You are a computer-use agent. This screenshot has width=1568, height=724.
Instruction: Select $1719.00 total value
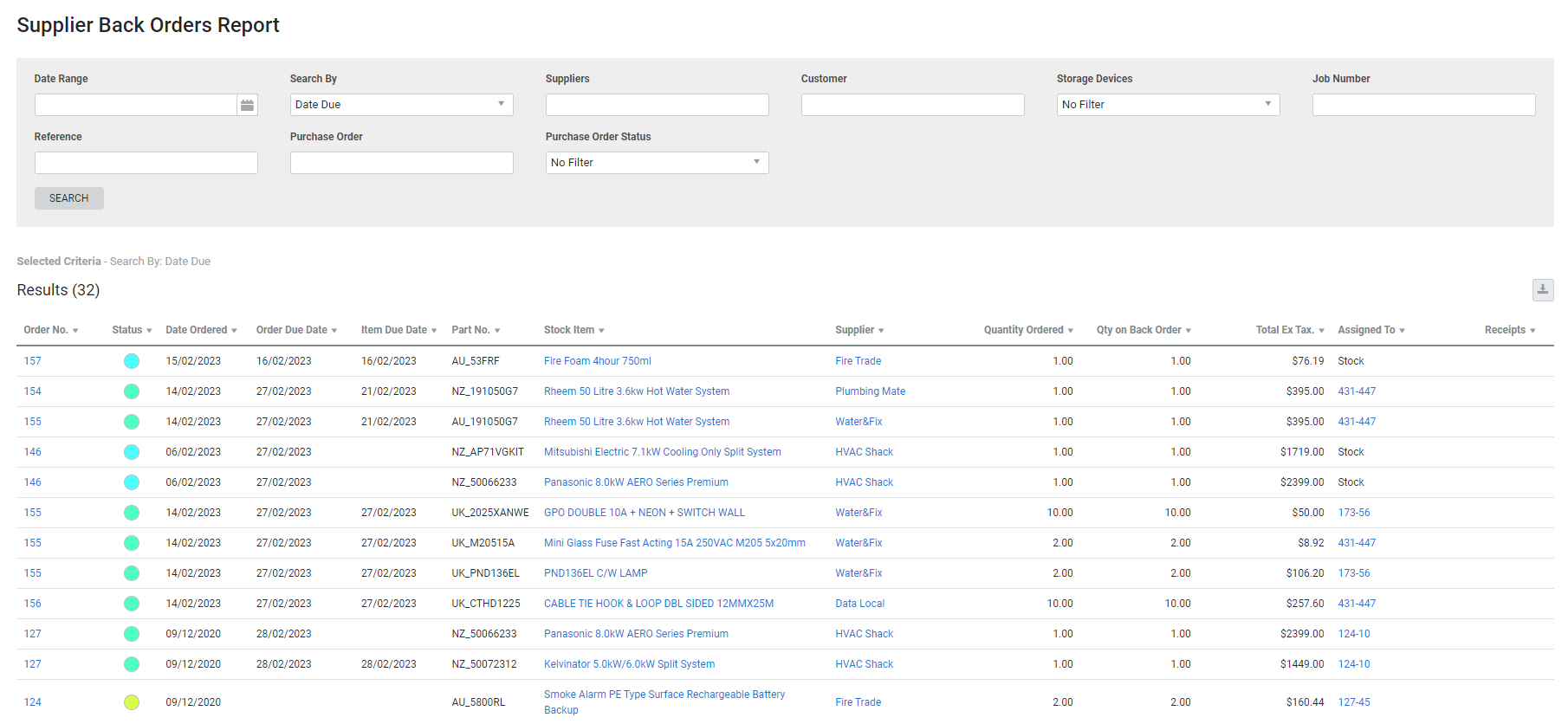click(x=1302, y=452)
